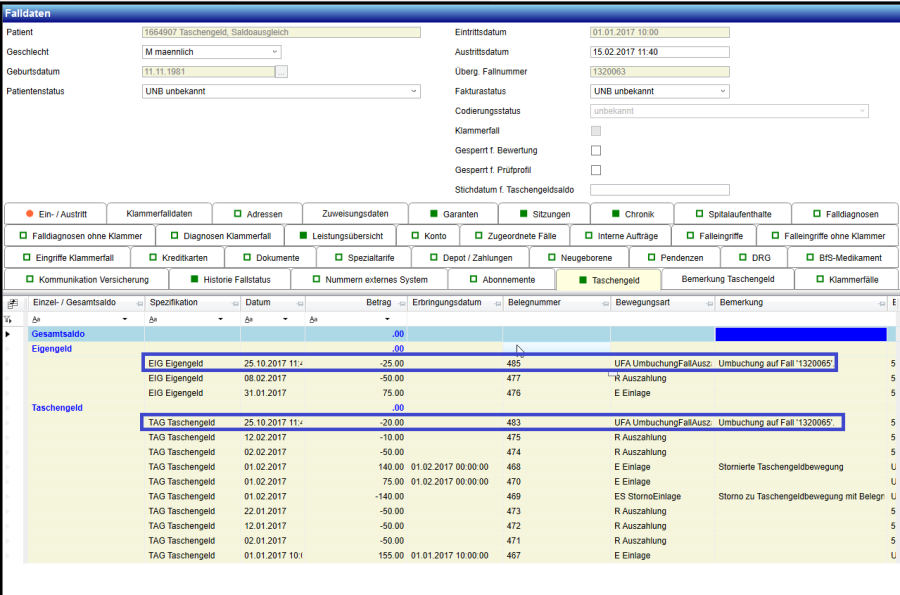Toggle the Gesperrt f. Prüfprofil checkbox
Screen dimensions: 900x595
pos(596,170)
